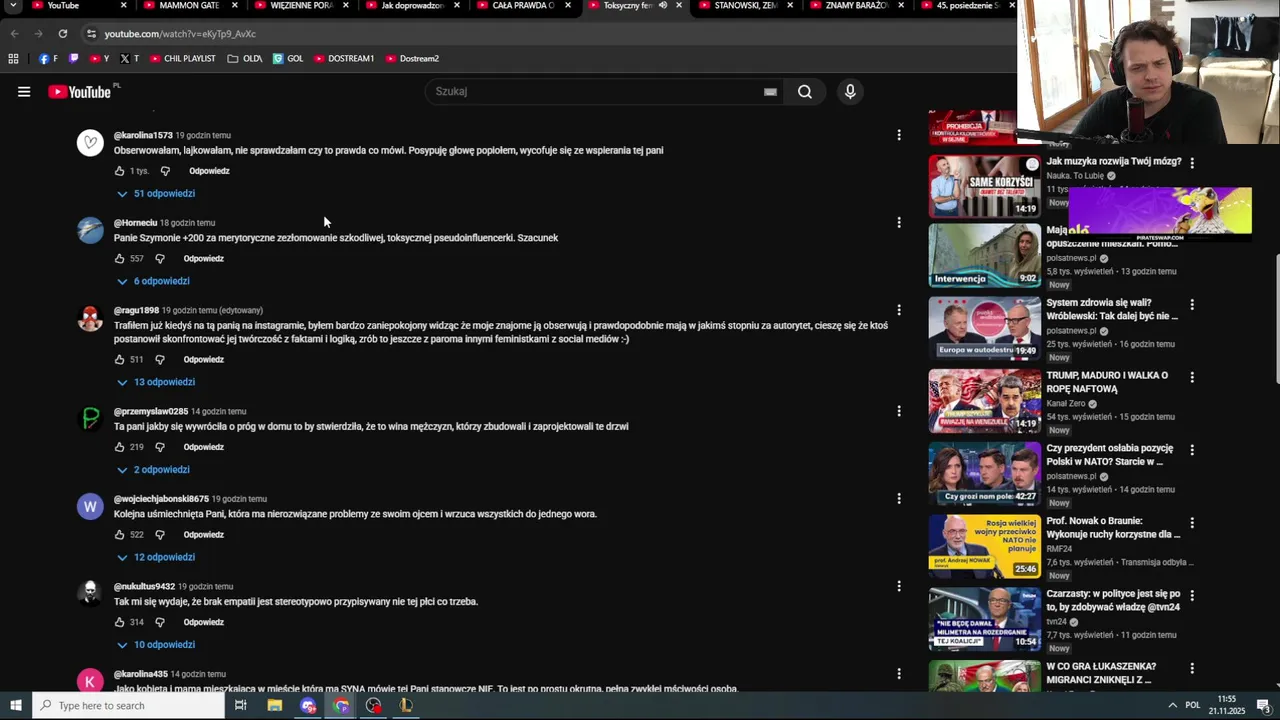Image resolution: width=1280 pixels, height=720 pixels.
Task: Open the browser apps grid bookmark icon
Action: tap(13, 59)
